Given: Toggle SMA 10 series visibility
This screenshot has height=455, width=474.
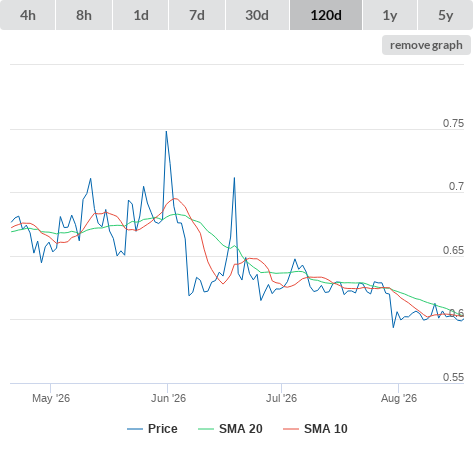Looking at the screenshot, I should (326, 429).
